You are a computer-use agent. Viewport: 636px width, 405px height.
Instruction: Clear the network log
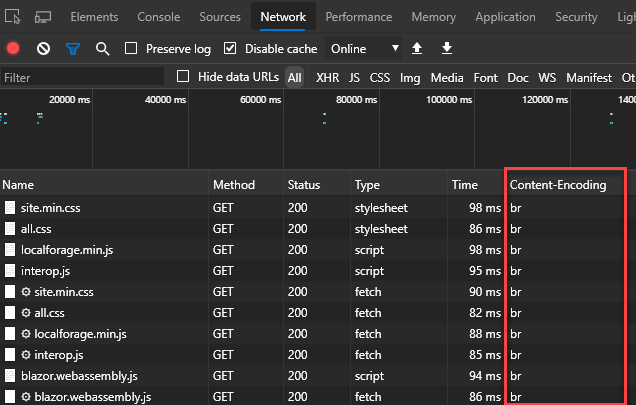click(x=43, y=49)
